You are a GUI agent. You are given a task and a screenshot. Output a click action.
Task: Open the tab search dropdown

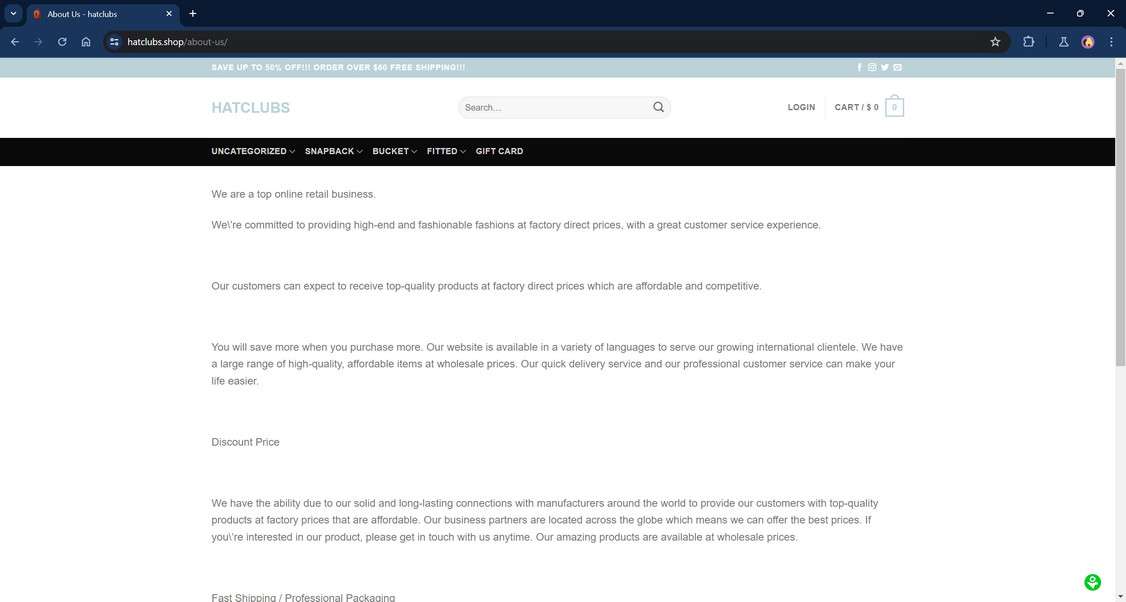[13, 14]
